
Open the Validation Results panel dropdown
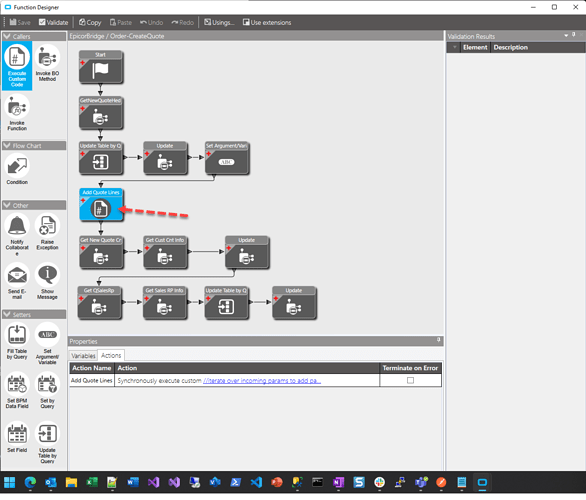pos(566,35)
